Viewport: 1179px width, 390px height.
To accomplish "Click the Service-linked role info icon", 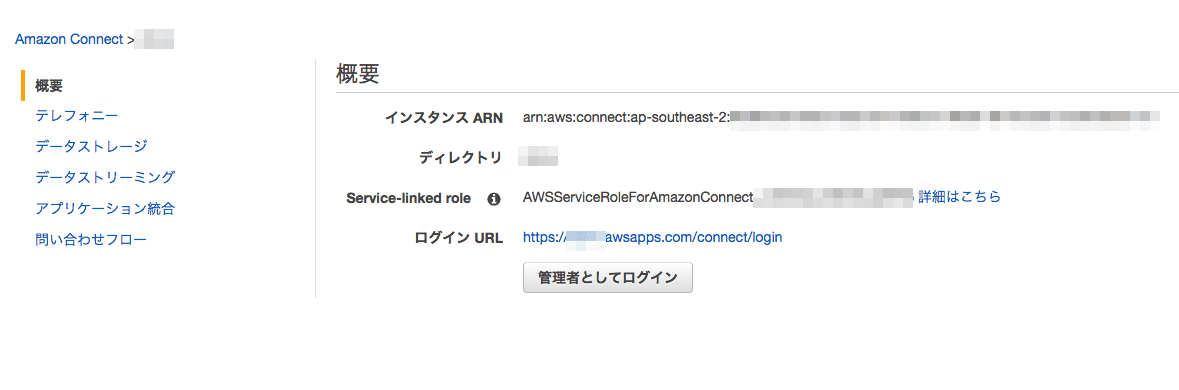I will 493,199.
